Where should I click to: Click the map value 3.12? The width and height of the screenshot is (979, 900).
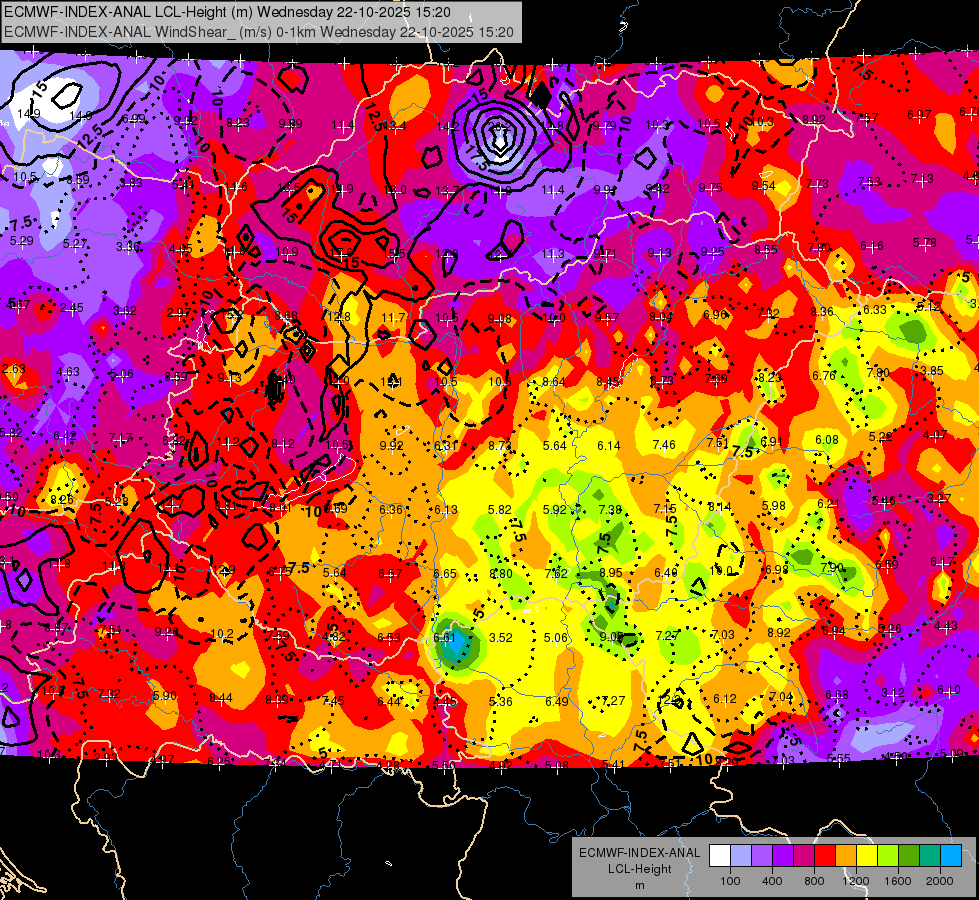coord(893,693)
